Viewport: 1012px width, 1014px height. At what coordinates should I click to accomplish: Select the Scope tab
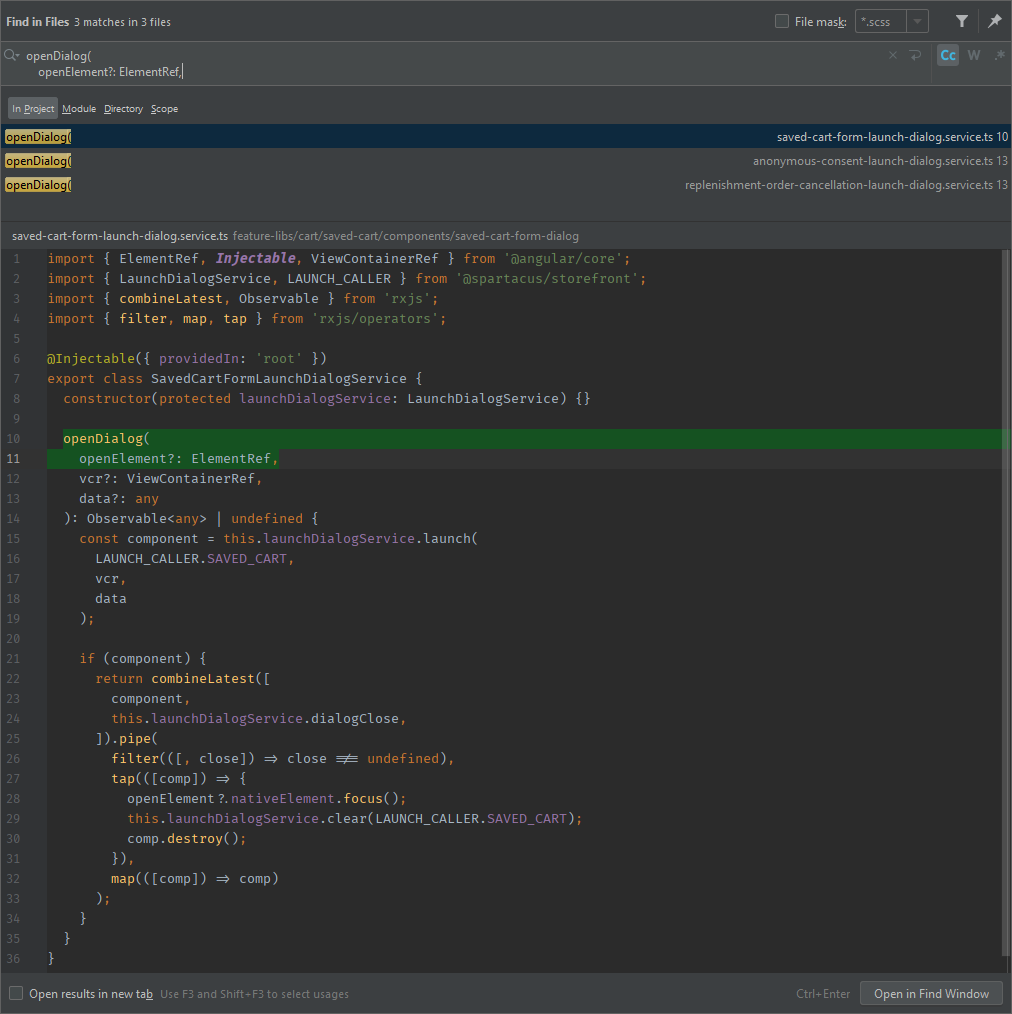164,109
